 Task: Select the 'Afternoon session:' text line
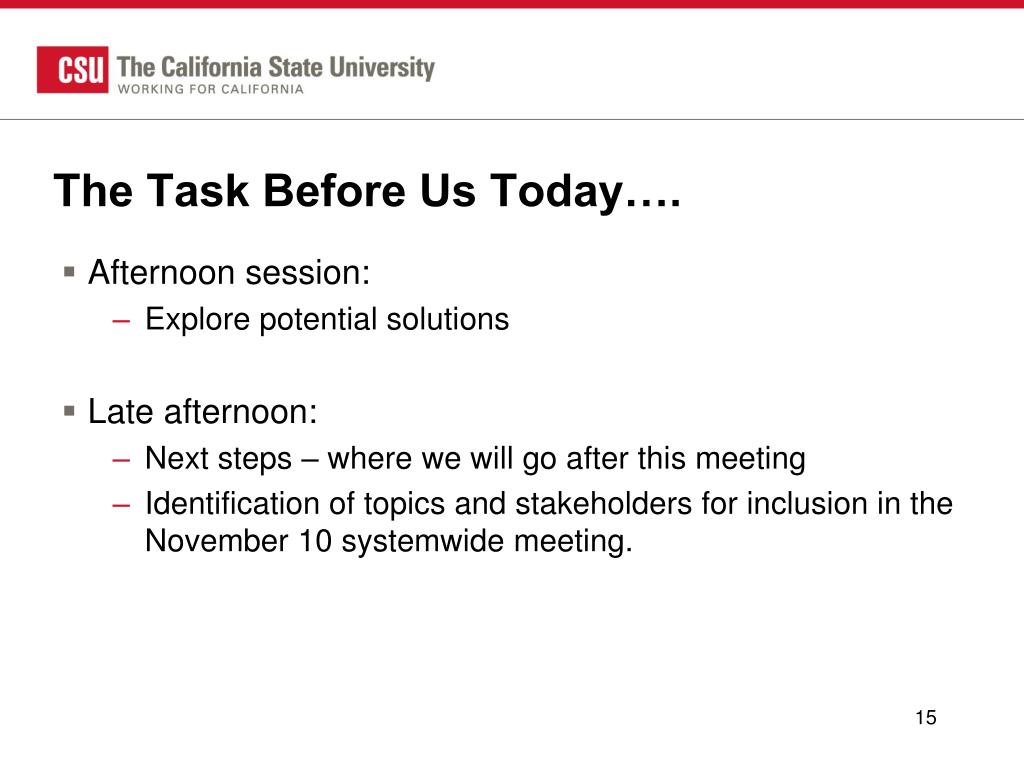point(229,272)
